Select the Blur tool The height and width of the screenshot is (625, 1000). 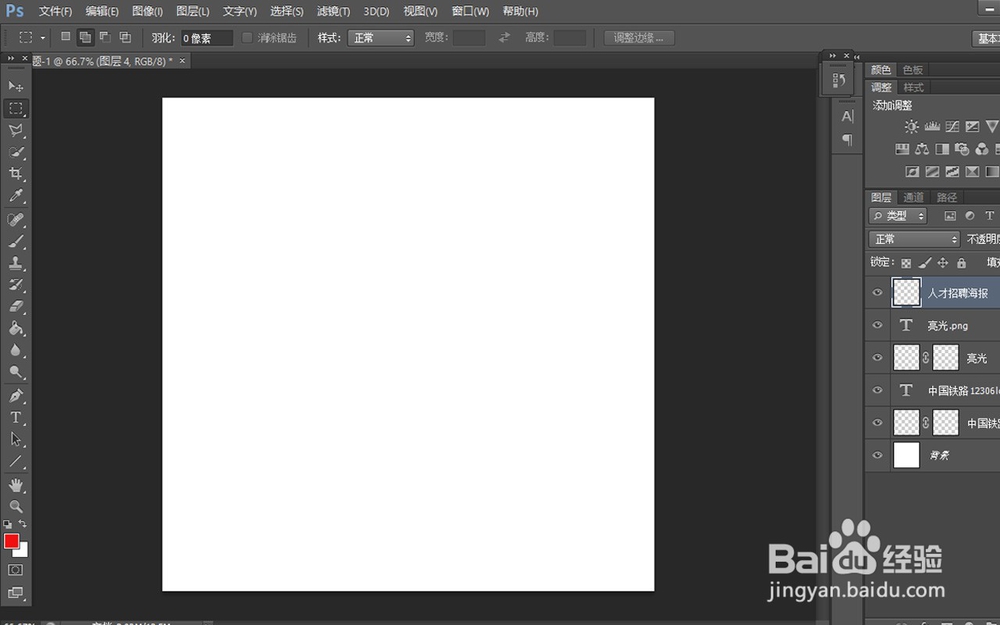(15, 350)
